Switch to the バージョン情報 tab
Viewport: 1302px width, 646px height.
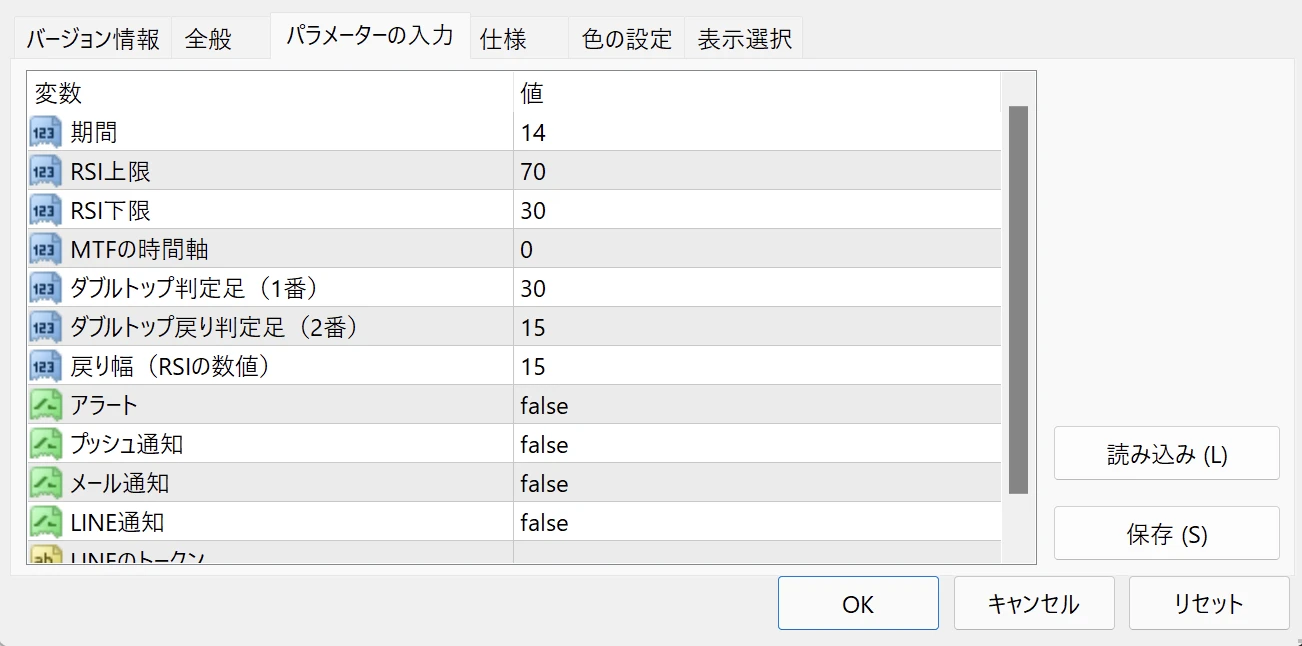click(93, 40)
